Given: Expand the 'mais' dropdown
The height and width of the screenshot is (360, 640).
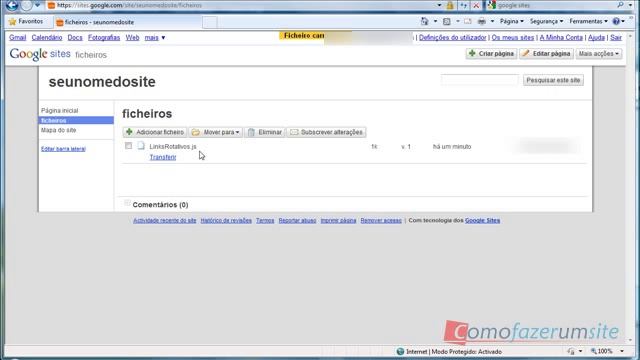Looking at the screenshot, I should [x=155, y=38].
